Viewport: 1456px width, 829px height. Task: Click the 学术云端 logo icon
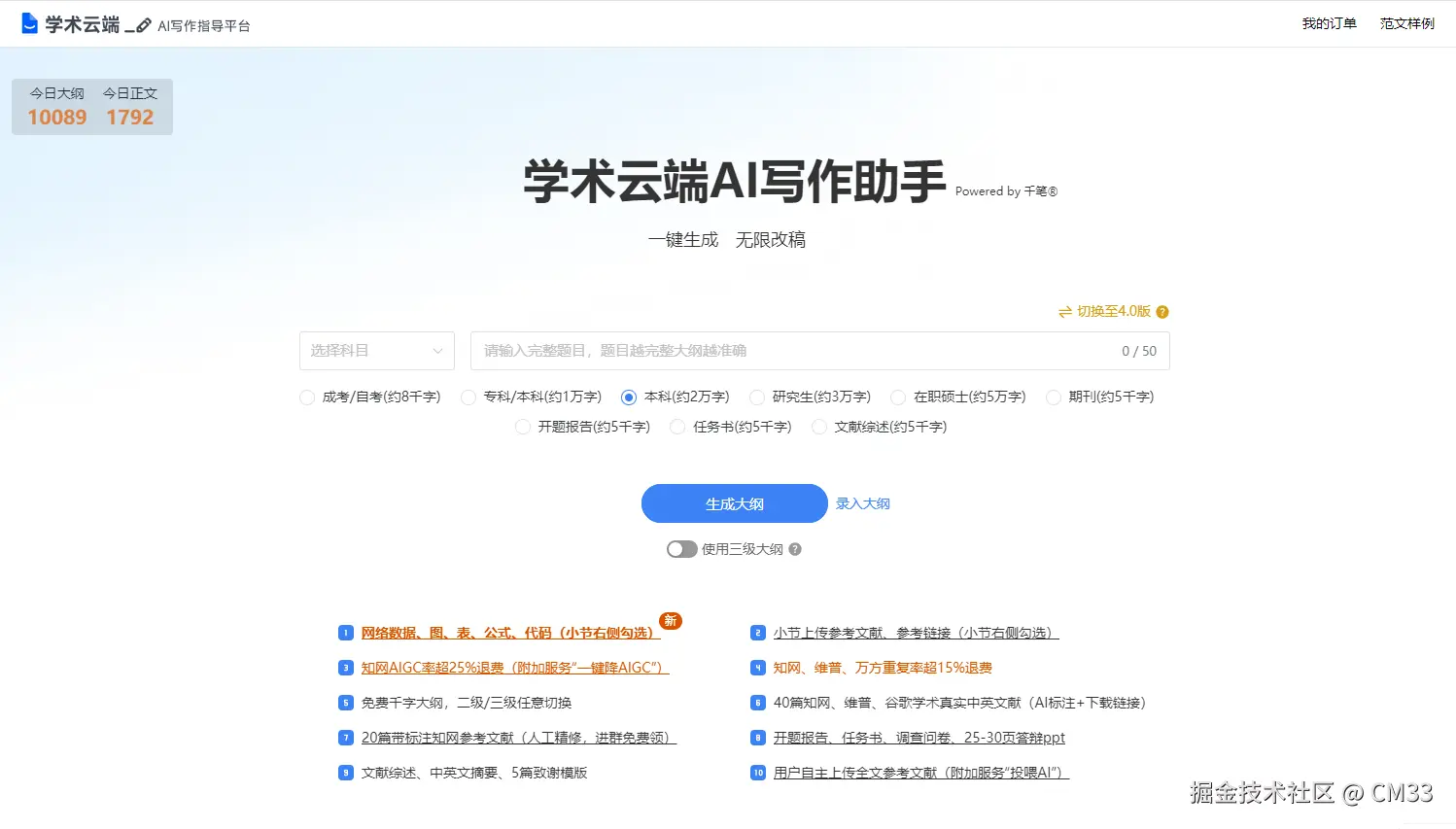coord(30,23)
